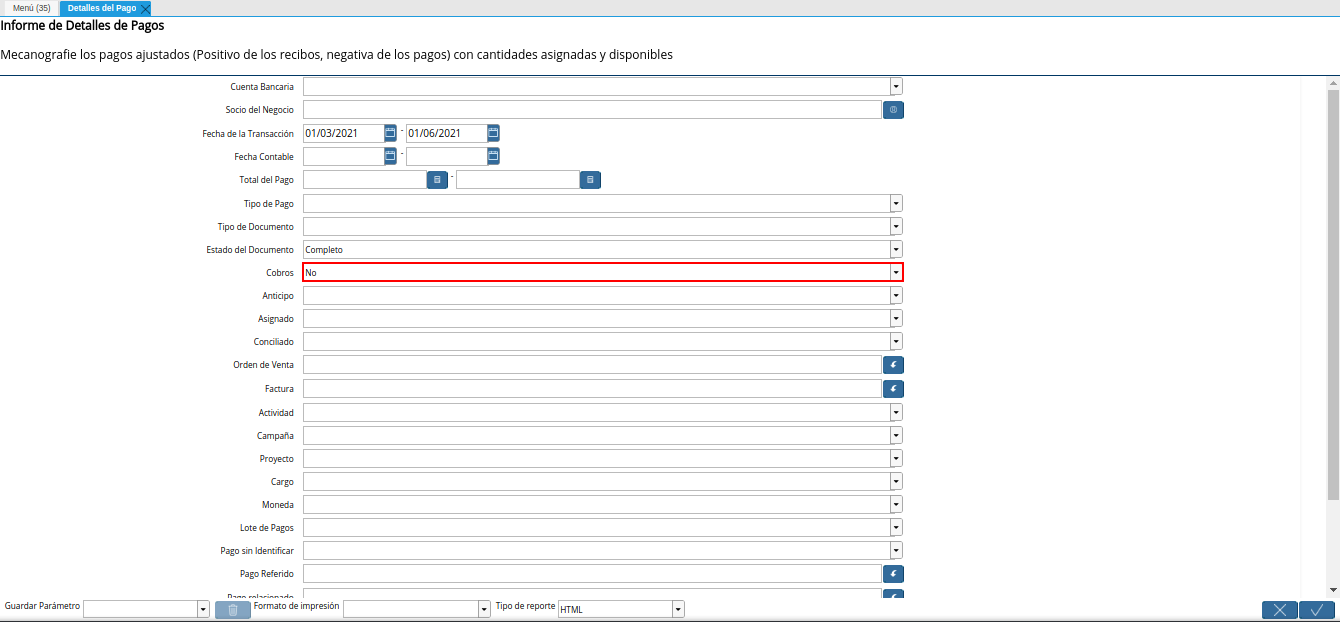Screen dimensions: 1340x622
Task: Expand the Lote de Pagos dropdown
Action: (x=896, y=527)
